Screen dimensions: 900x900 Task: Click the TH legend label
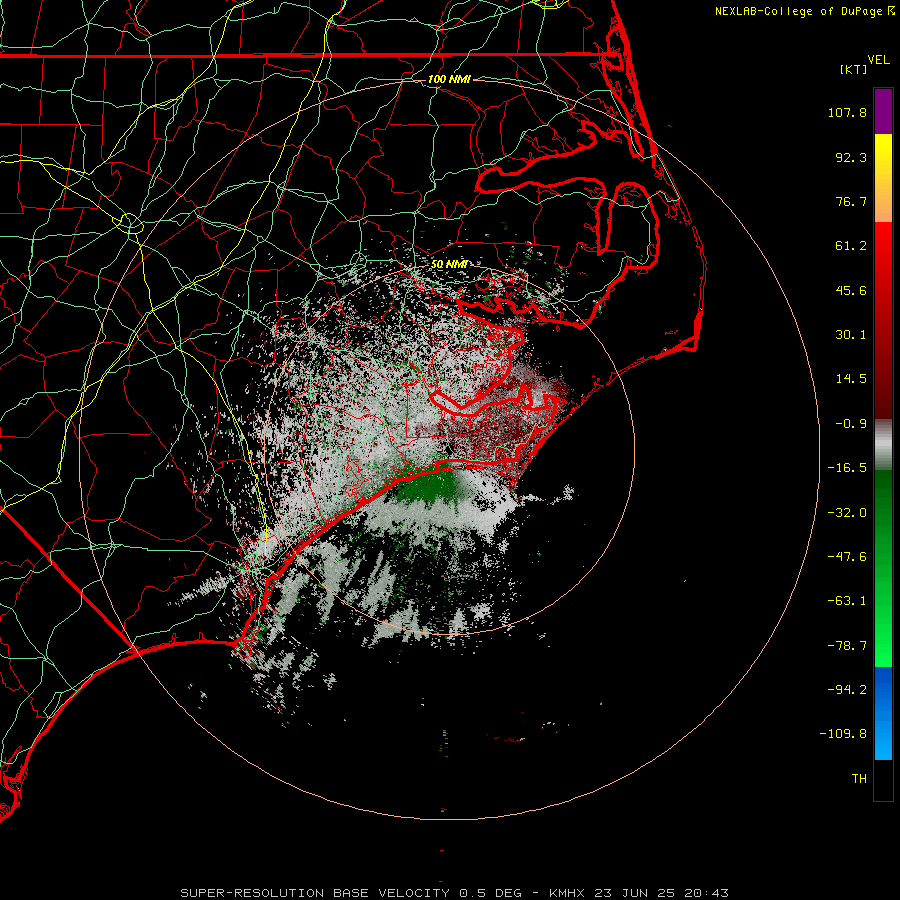(x=859, y=779)
